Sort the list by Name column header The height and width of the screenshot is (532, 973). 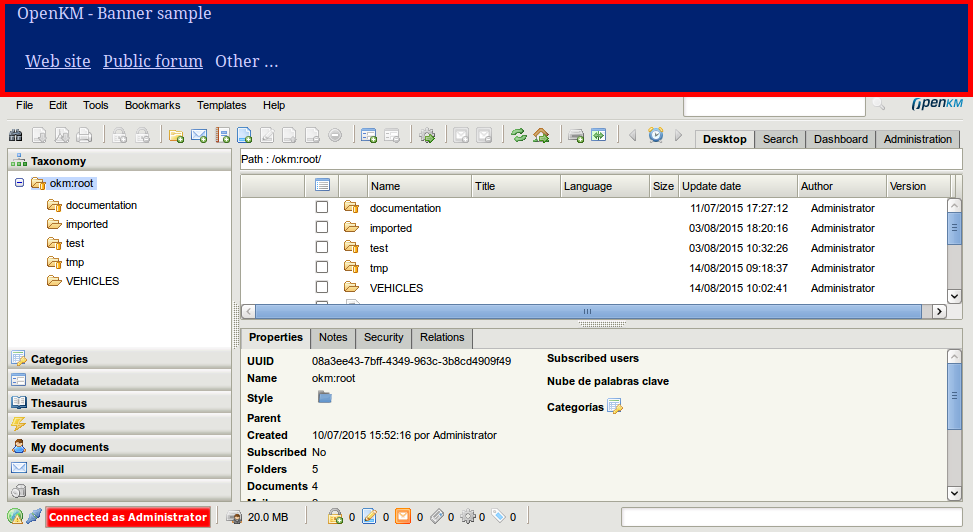coord(419,186)
